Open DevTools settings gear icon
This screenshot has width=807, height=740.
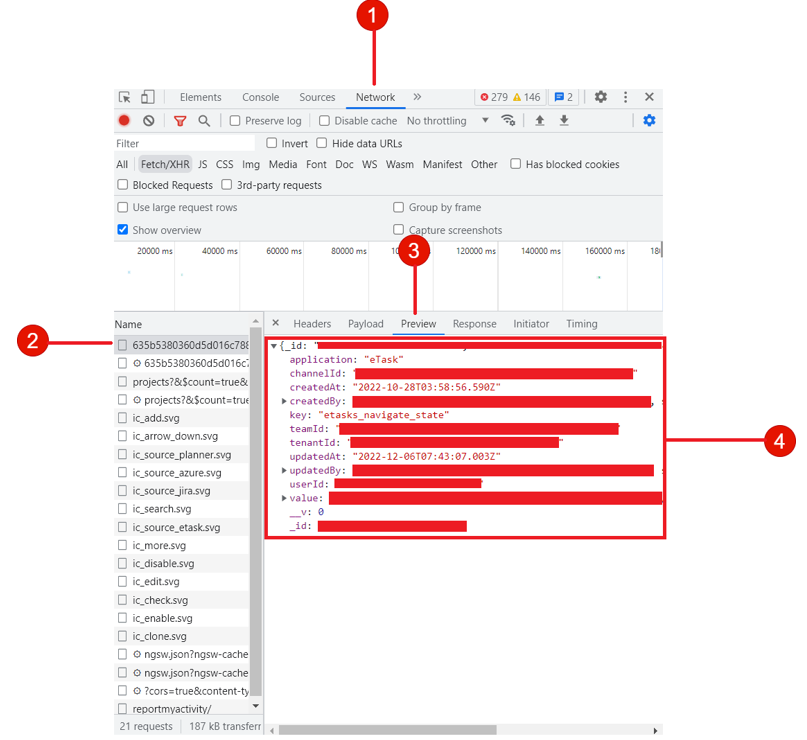click(x=601, y=97)
